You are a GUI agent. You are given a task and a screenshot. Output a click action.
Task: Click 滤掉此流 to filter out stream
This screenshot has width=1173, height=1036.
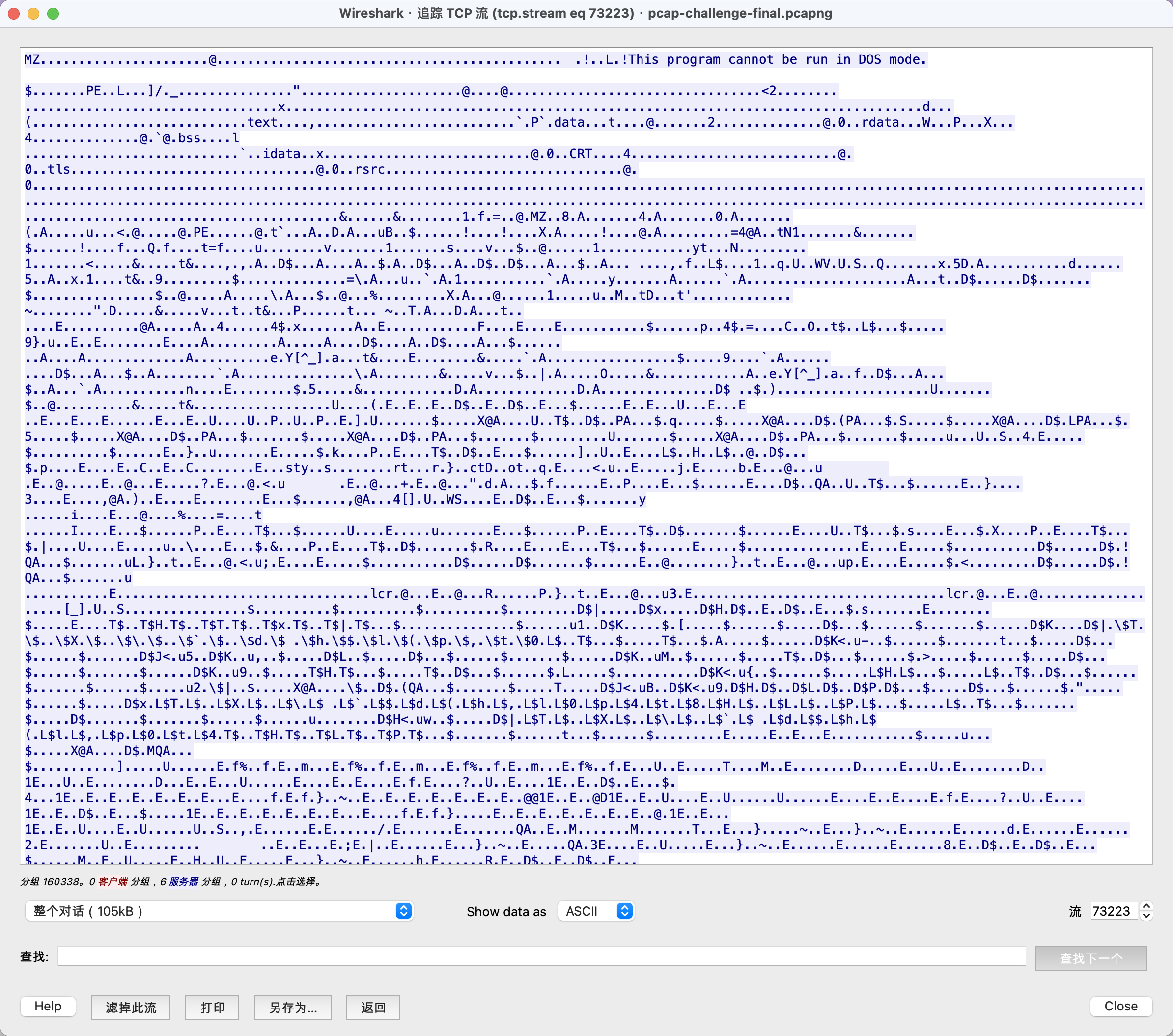[130, 1008]
